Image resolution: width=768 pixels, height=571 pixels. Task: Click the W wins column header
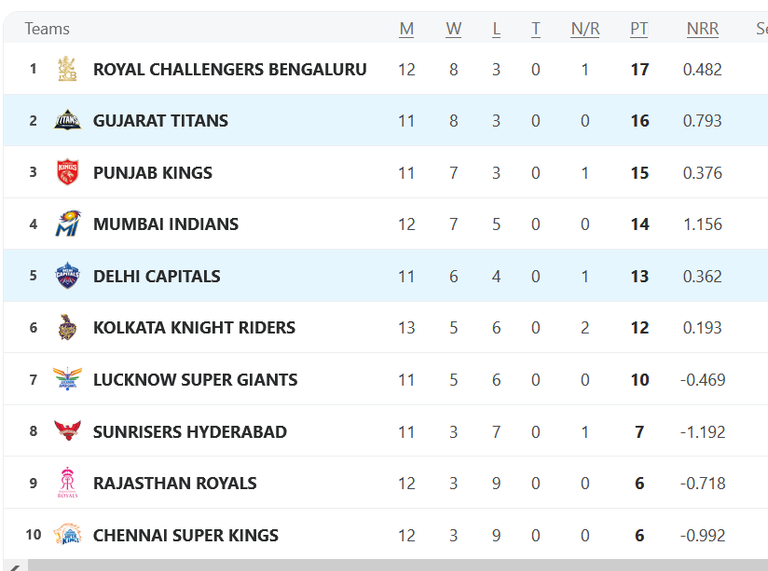[453, 28]
